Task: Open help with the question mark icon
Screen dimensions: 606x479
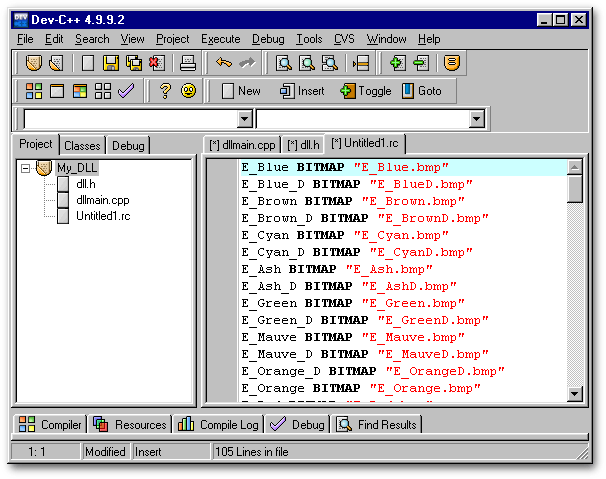Action: tap(166, 91)
